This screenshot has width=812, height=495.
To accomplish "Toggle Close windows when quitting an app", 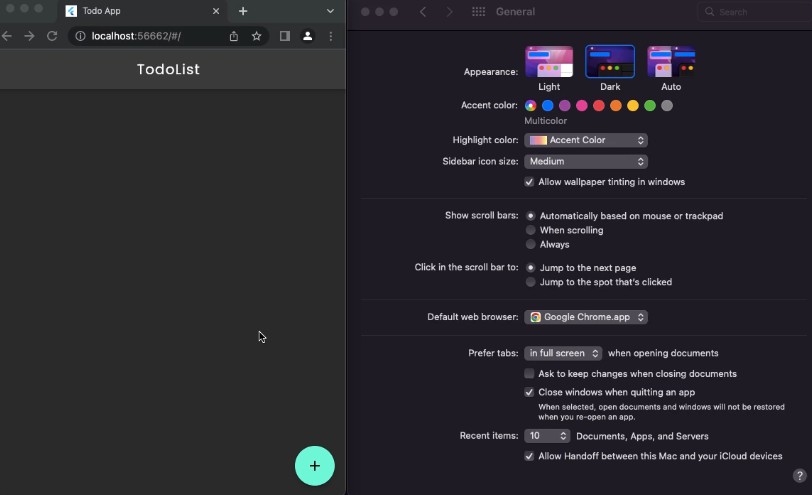I will (529, 392).
